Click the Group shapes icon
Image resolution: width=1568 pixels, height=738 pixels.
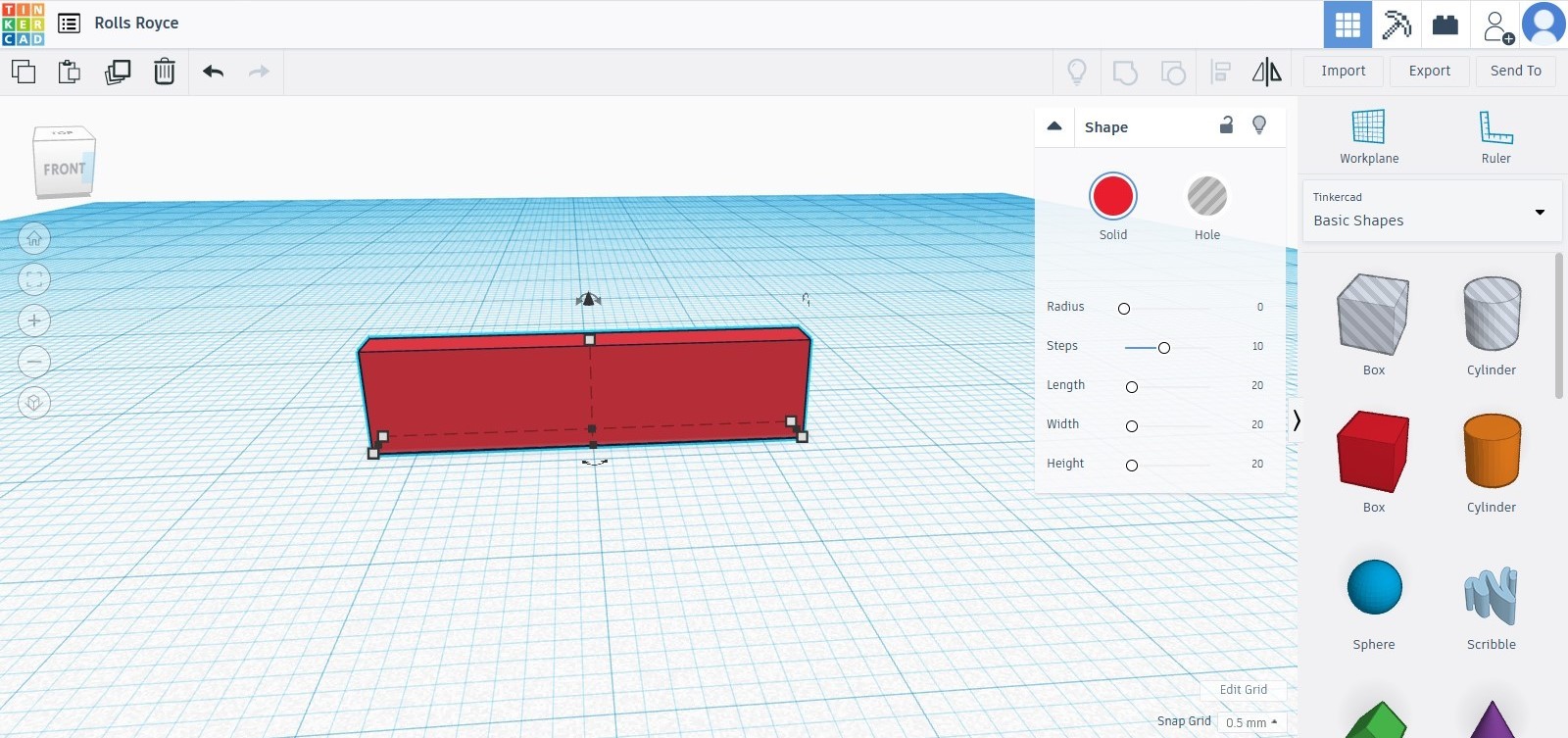(x=1125, y=72)
